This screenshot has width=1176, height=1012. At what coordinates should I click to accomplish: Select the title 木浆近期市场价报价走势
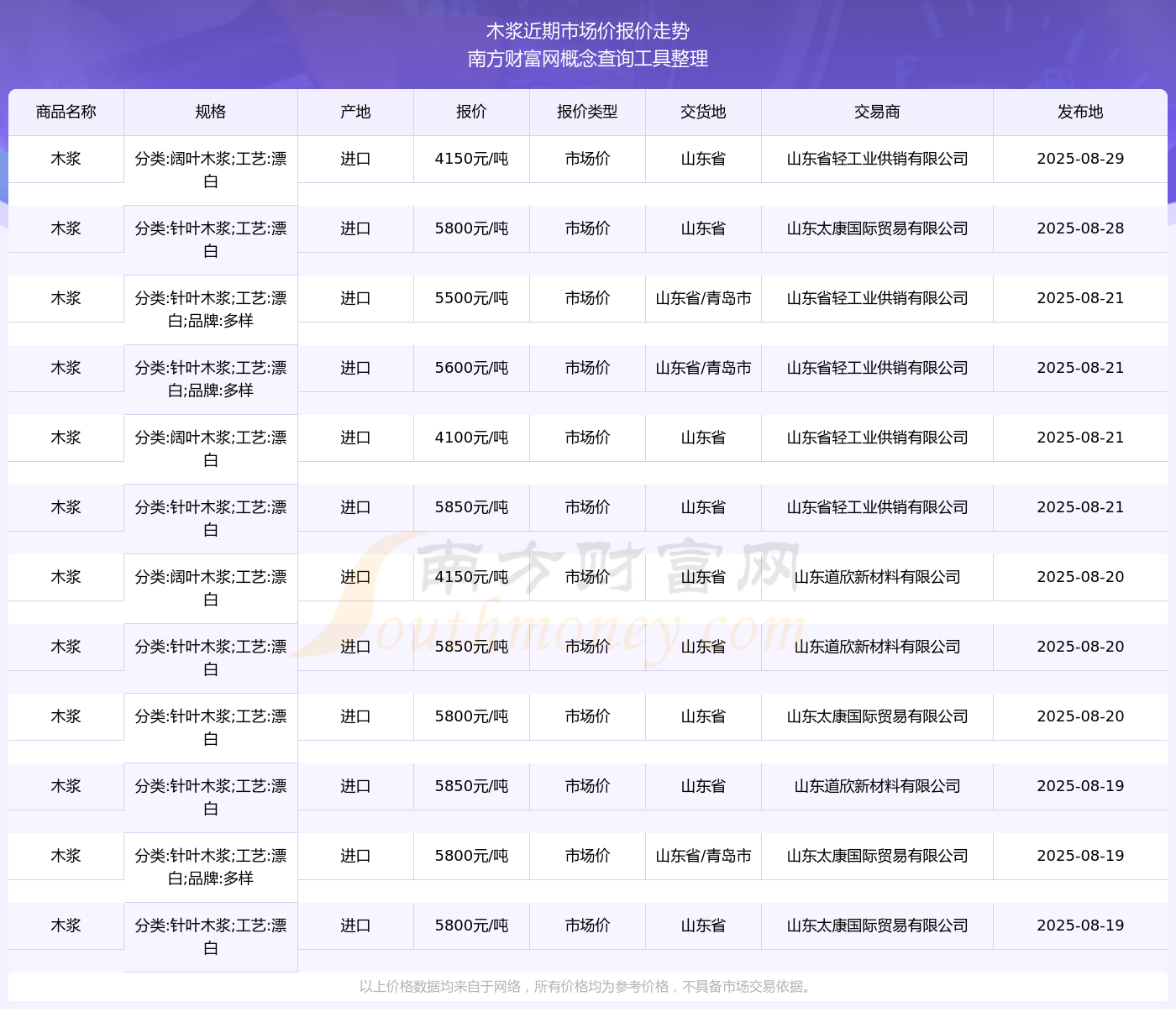click(588, 31)
